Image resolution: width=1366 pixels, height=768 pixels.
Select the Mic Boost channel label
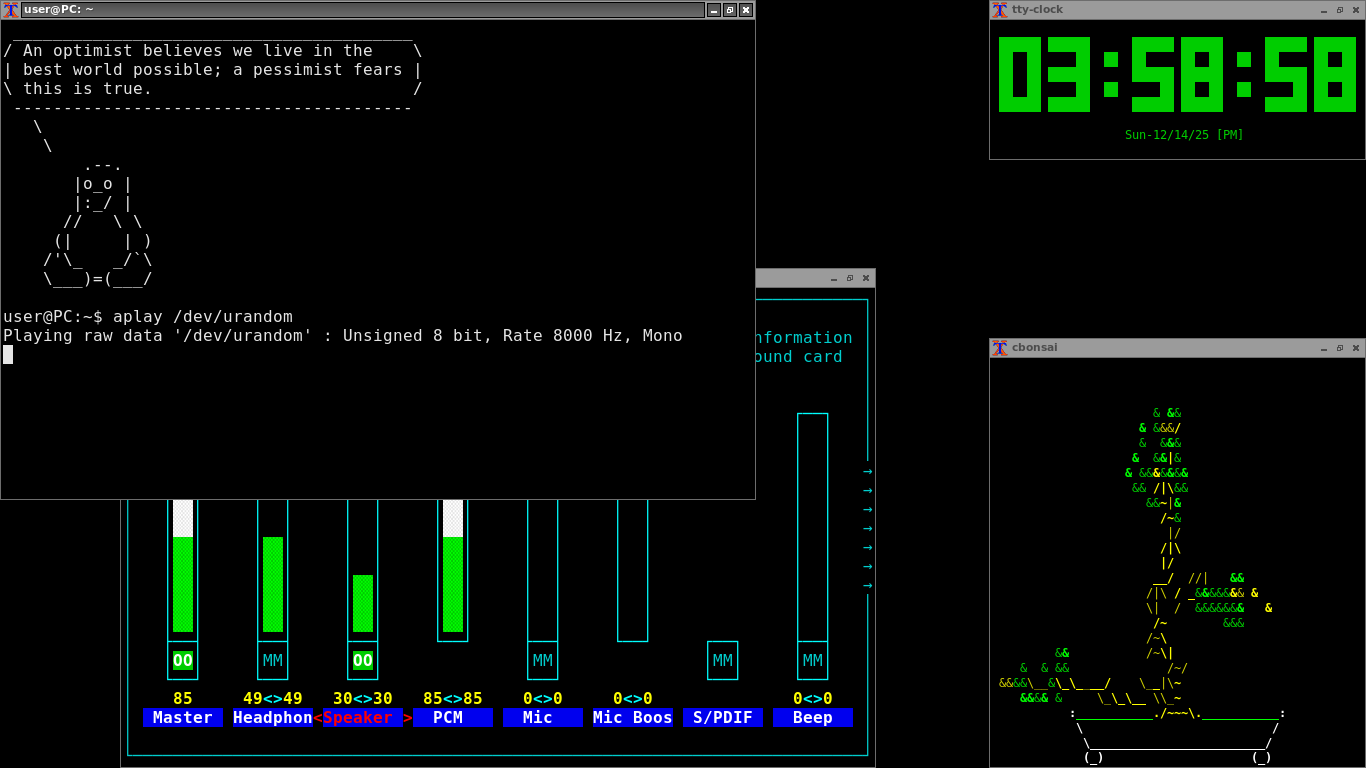[633, 718]
